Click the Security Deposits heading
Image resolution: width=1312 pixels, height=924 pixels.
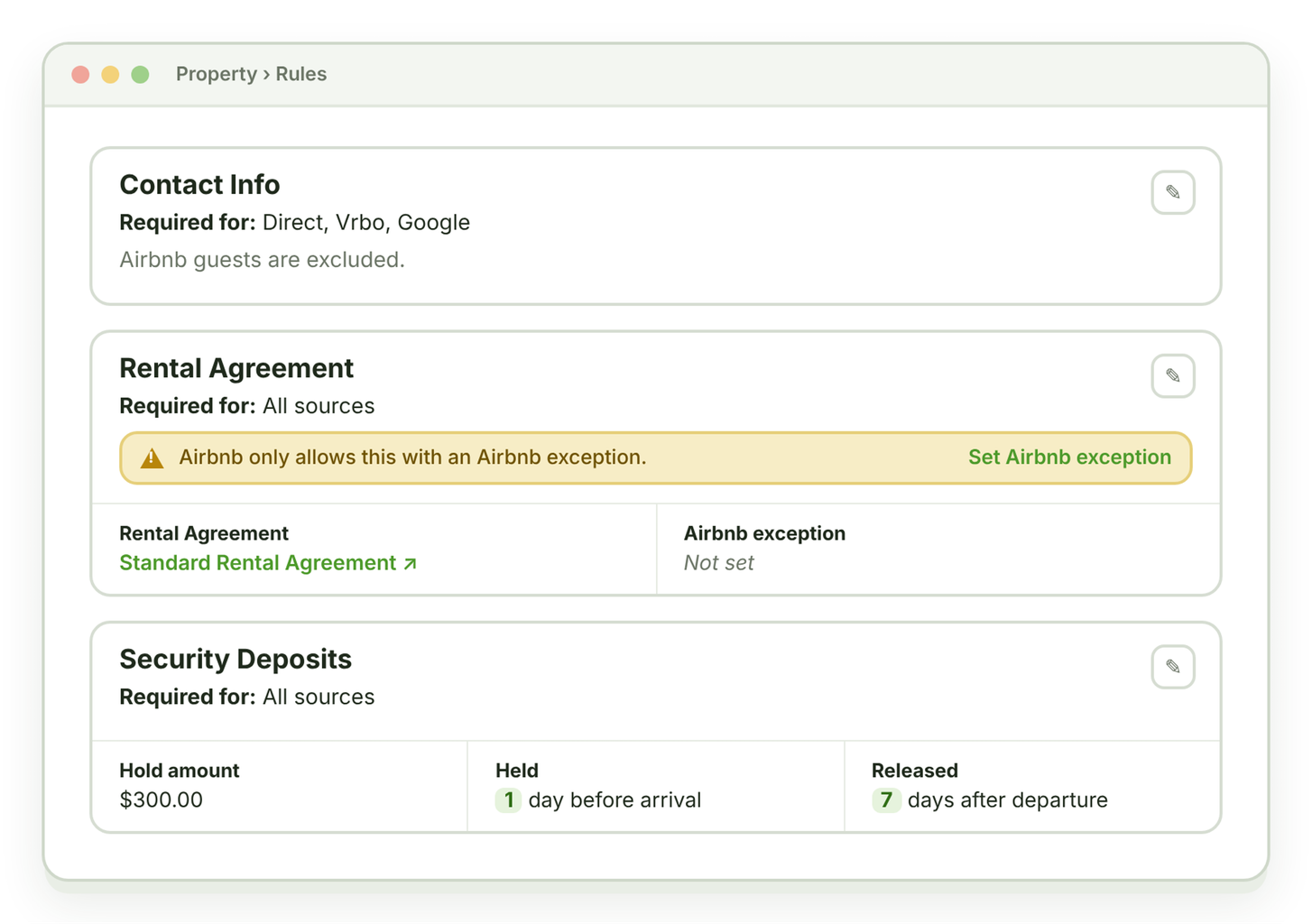tap(236, 659)
